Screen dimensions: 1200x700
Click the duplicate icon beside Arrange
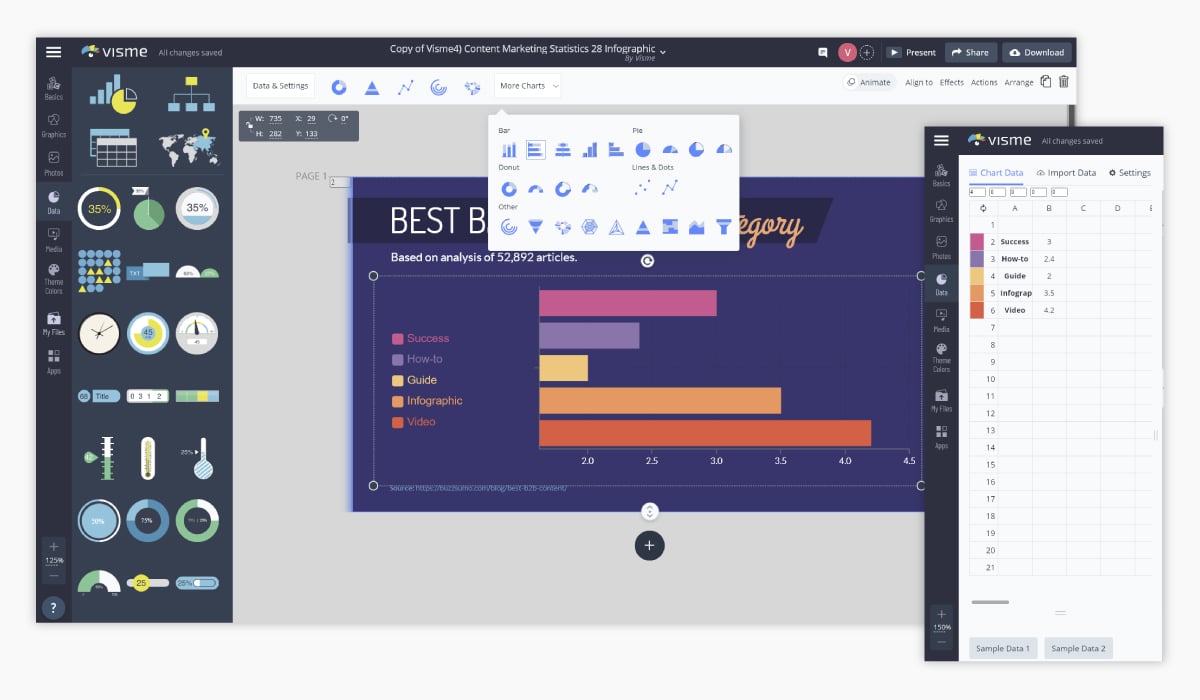[x=1046, y=82]
